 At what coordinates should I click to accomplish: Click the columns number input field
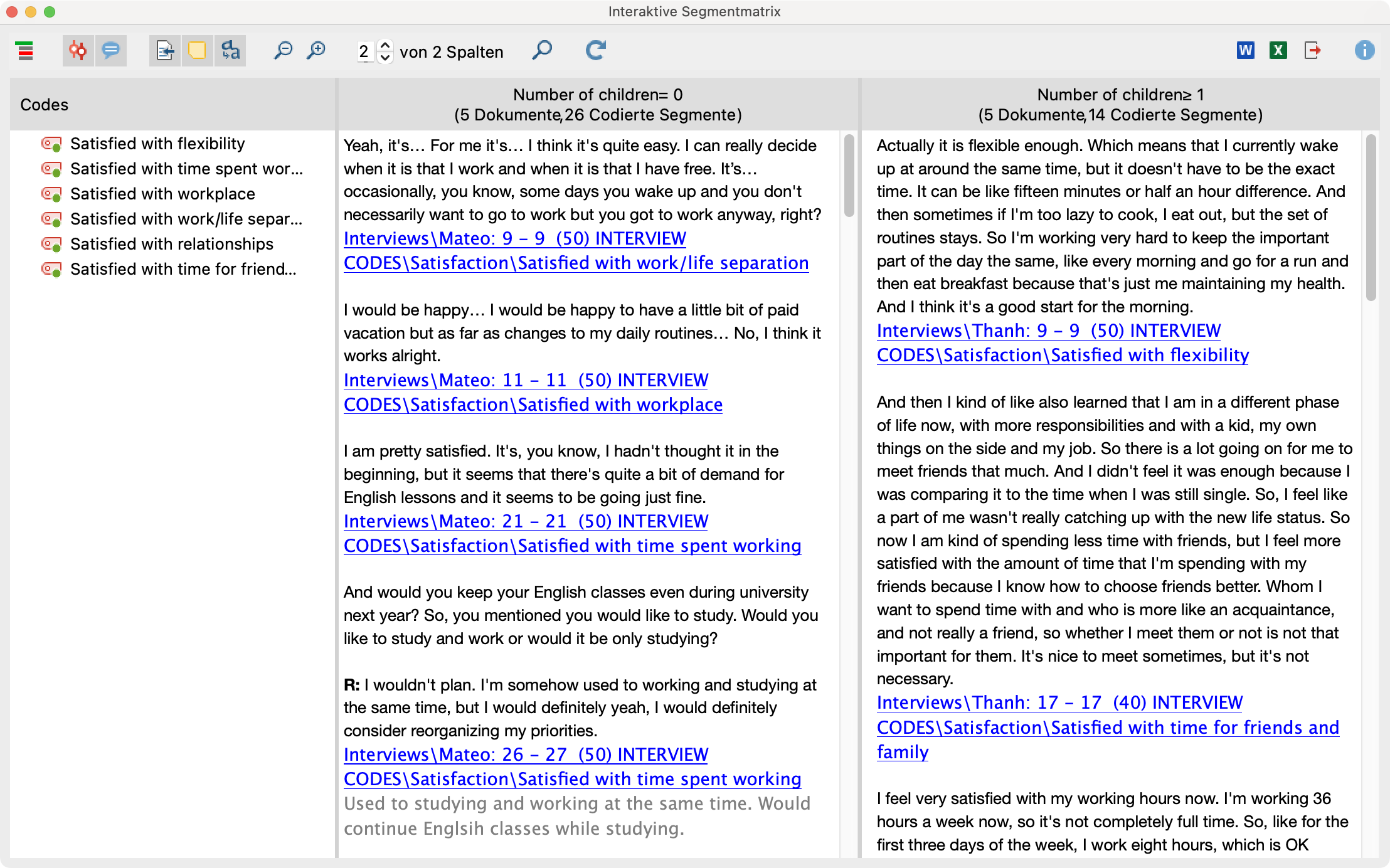[364, 51]
